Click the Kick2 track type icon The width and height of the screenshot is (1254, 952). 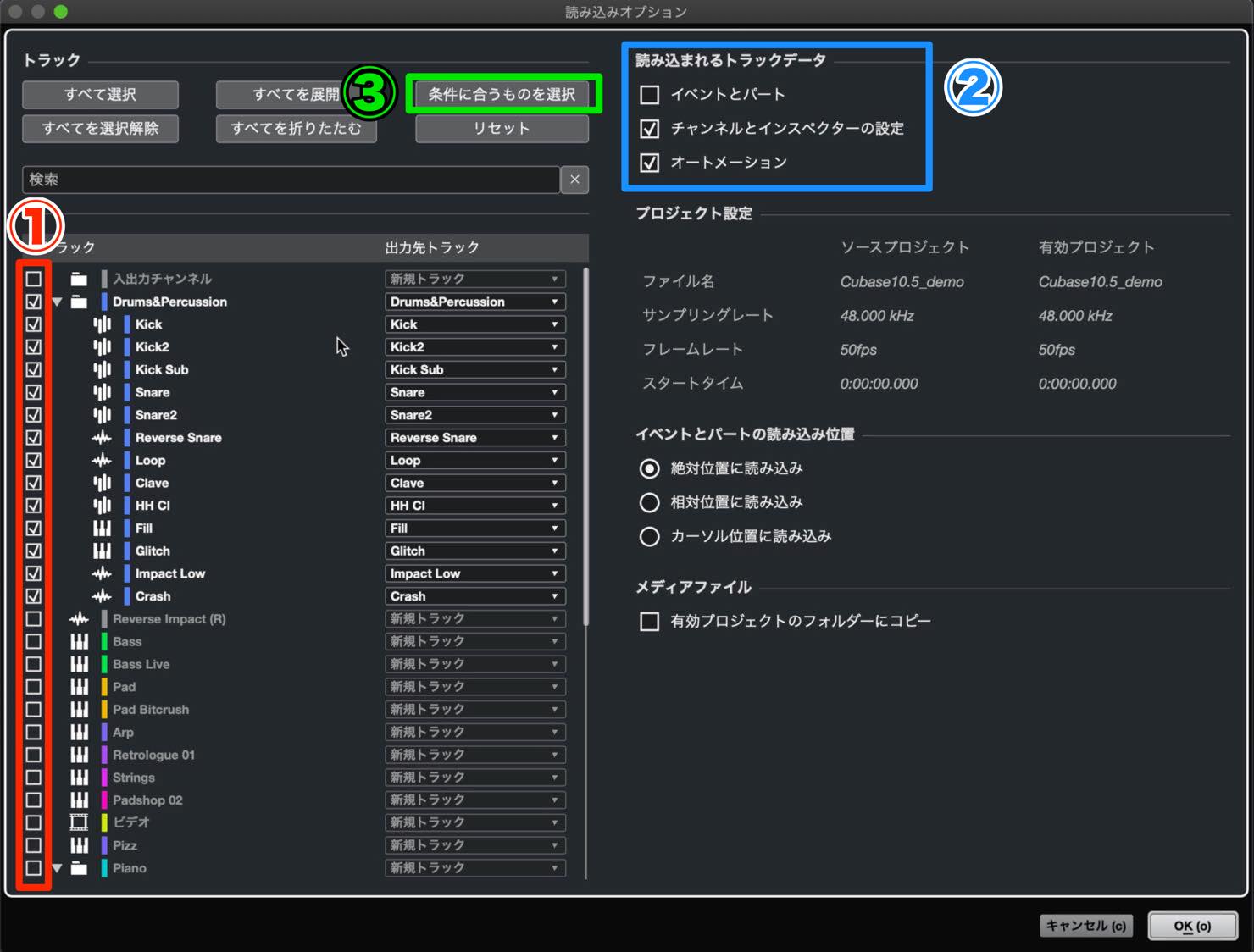tap(102, 347)
